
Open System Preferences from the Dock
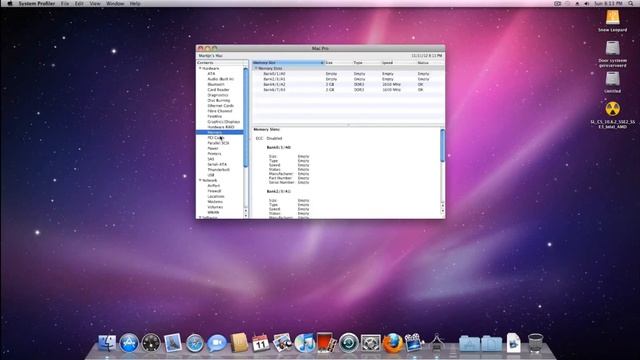[x=371, y=343]
